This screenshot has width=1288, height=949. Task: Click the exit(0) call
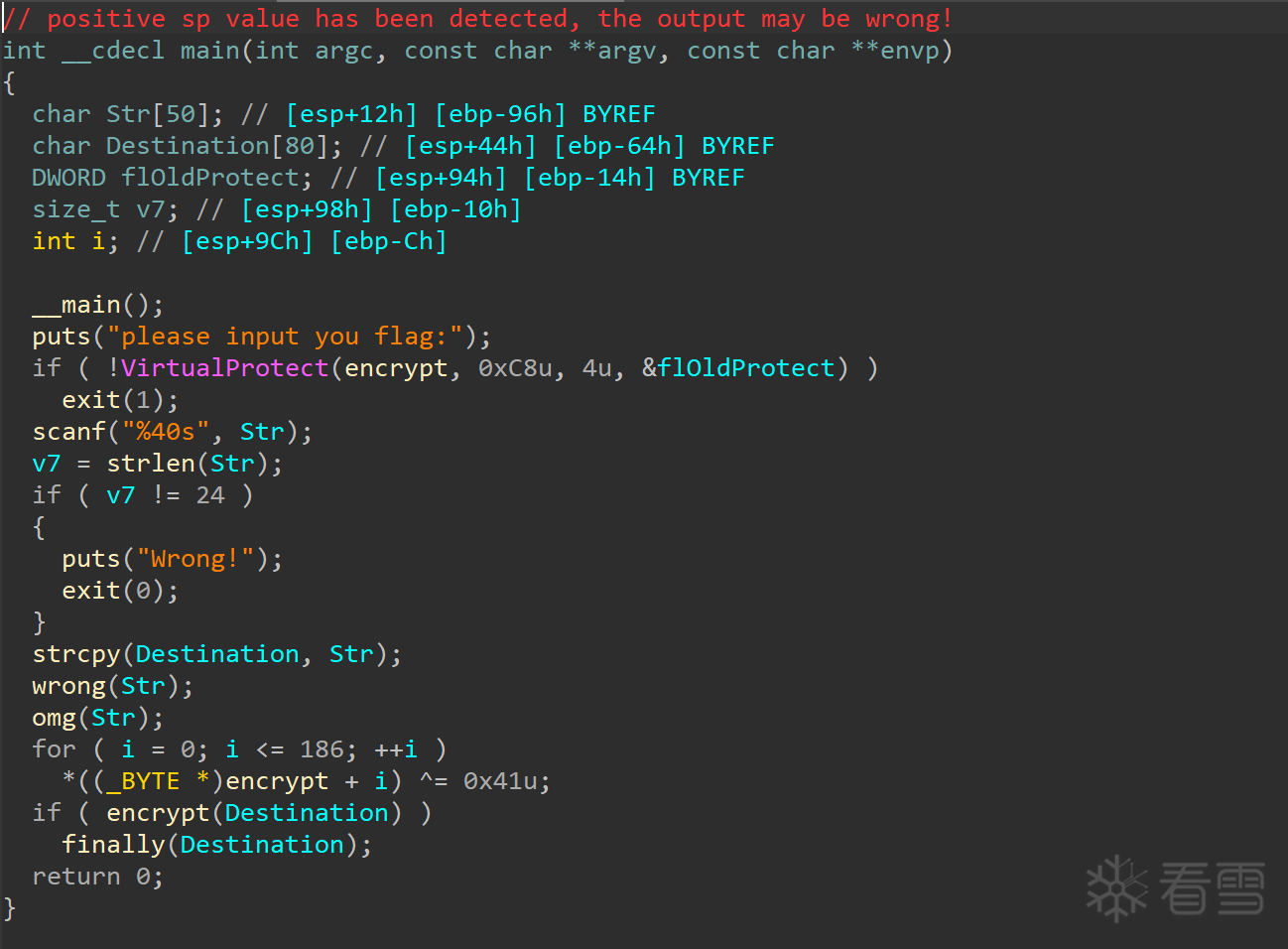pos(120,591)
